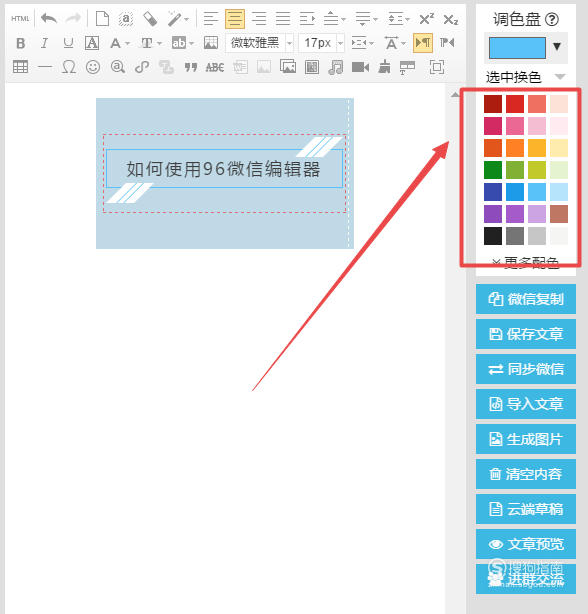Click the 微信复制 button
This screenshot has width=588, height=614.
pos(526,299)
